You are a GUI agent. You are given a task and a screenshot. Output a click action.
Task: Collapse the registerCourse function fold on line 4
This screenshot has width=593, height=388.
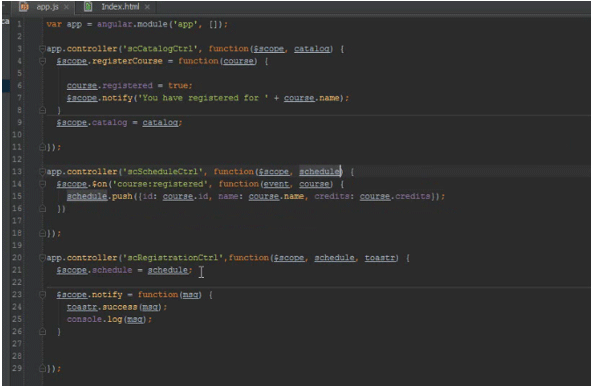tap(42, 61)
